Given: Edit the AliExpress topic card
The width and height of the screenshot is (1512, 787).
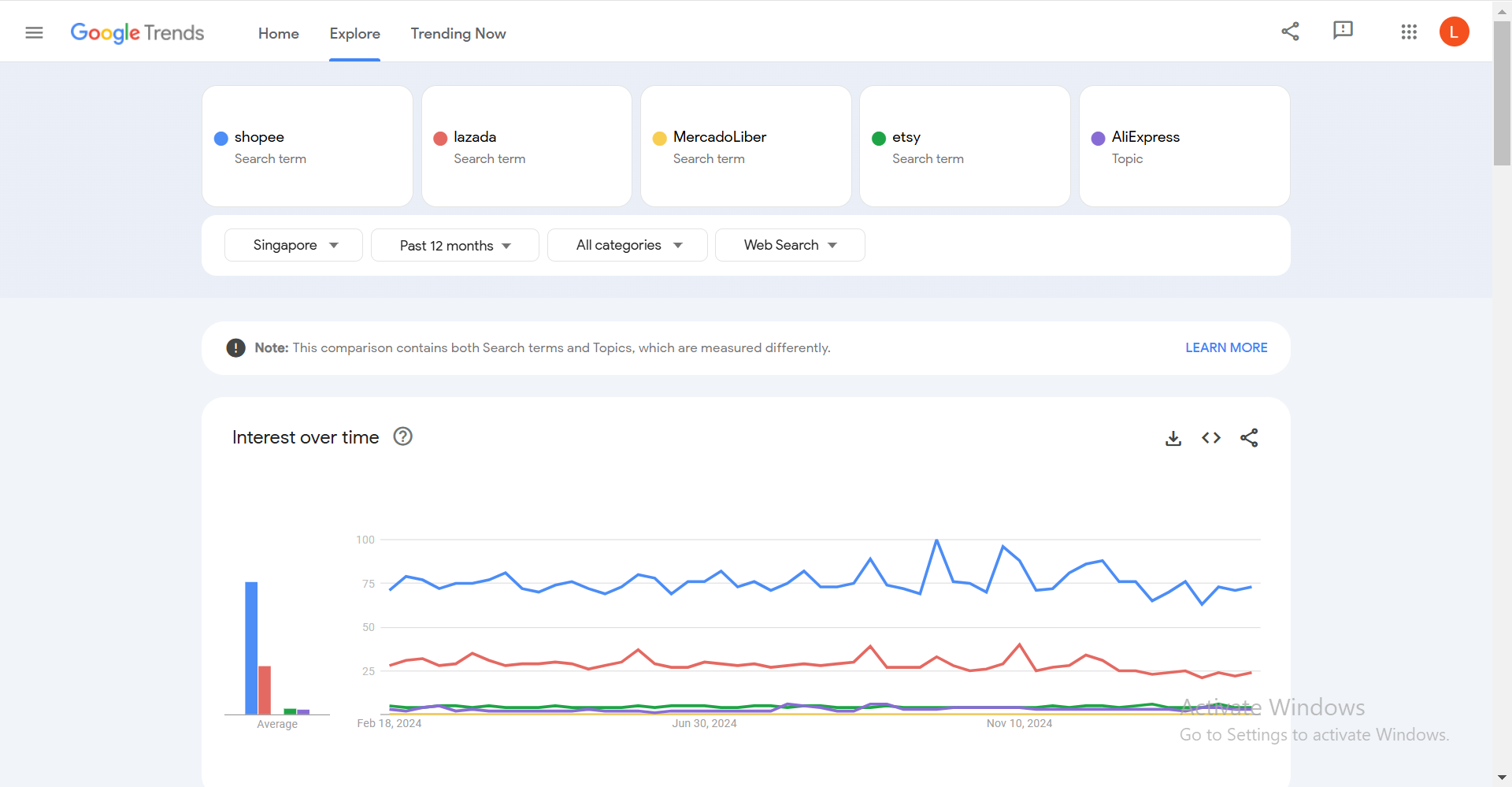Looking at the screenshot, I should tap(1184, 147).
